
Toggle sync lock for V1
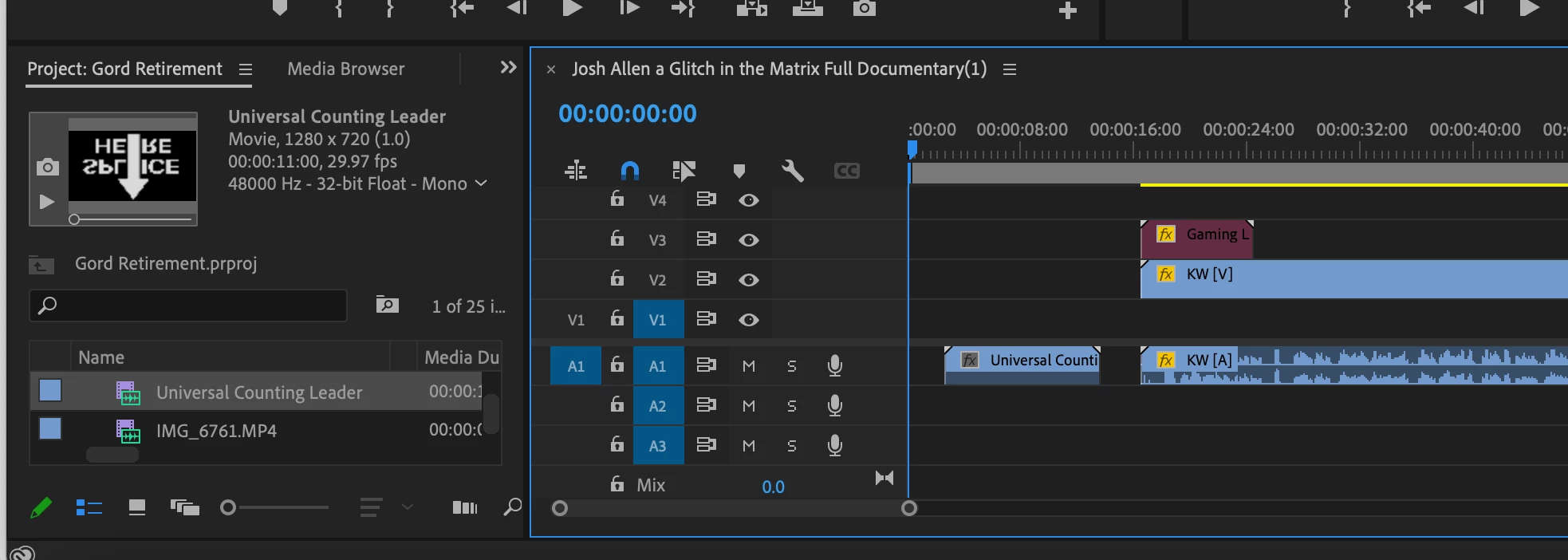(706, 319)
